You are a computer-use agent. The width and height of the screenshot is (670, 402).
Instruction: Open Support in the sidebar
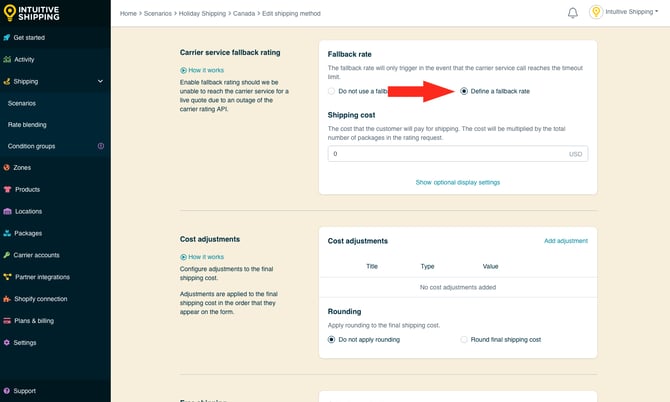tap(24, 391)
